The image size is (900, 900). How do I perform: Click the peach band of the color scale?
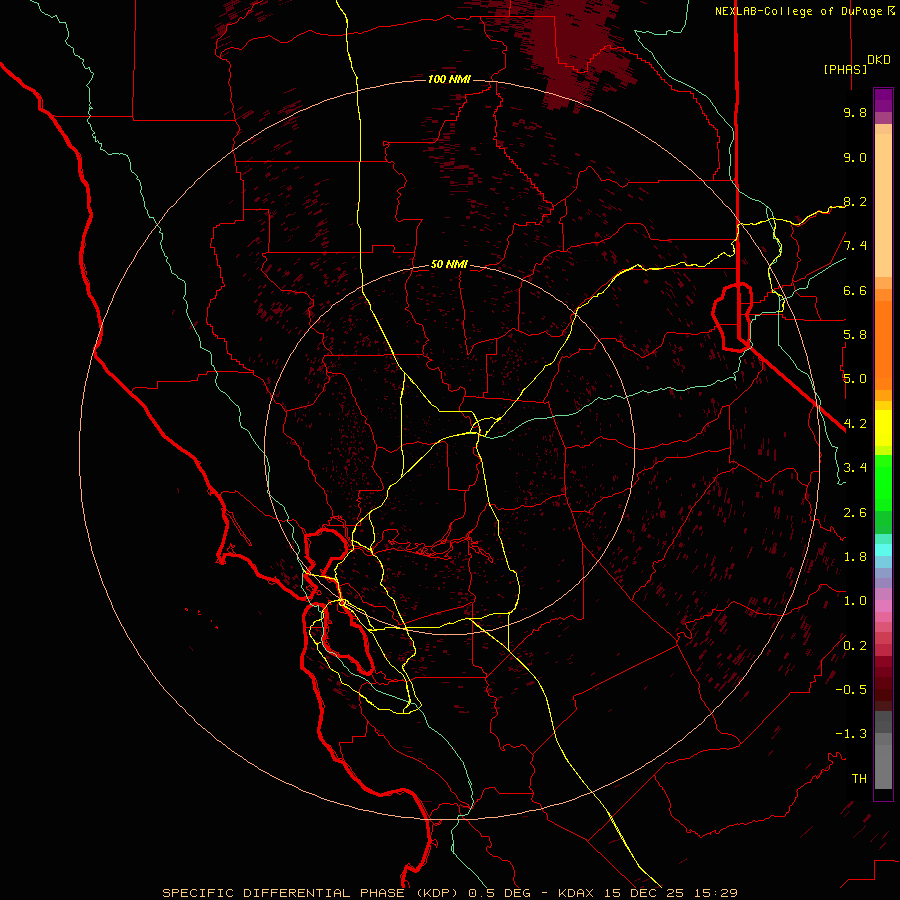click(x=883, y=205)
